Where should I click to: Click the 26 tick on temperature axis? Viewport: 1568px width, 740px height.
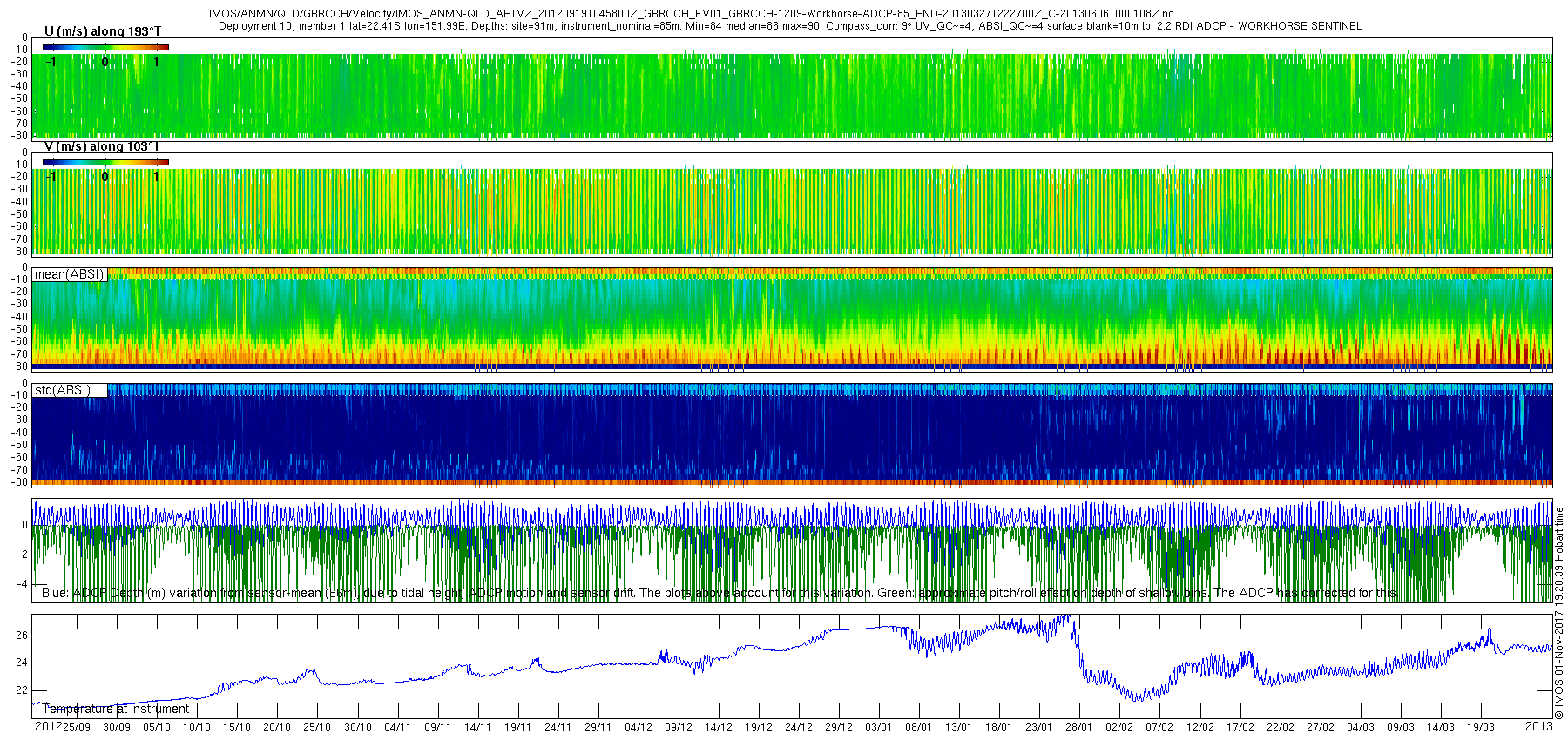click(22, 636)
